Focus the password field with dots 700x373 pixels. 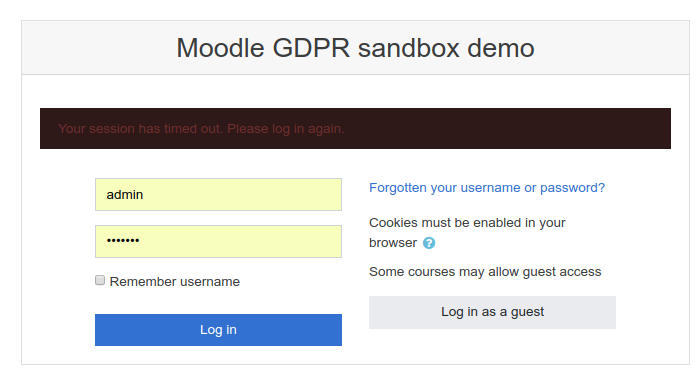(x=218, y=241)
